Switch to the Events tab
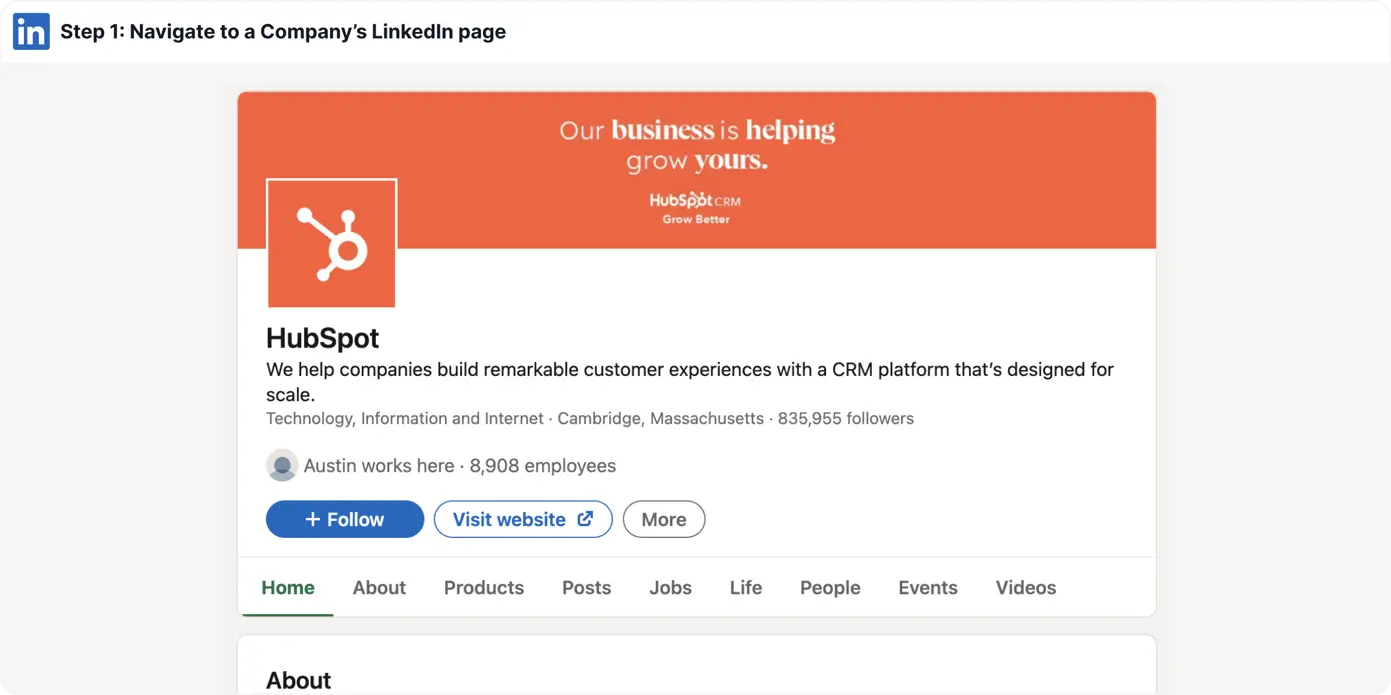 928,588
